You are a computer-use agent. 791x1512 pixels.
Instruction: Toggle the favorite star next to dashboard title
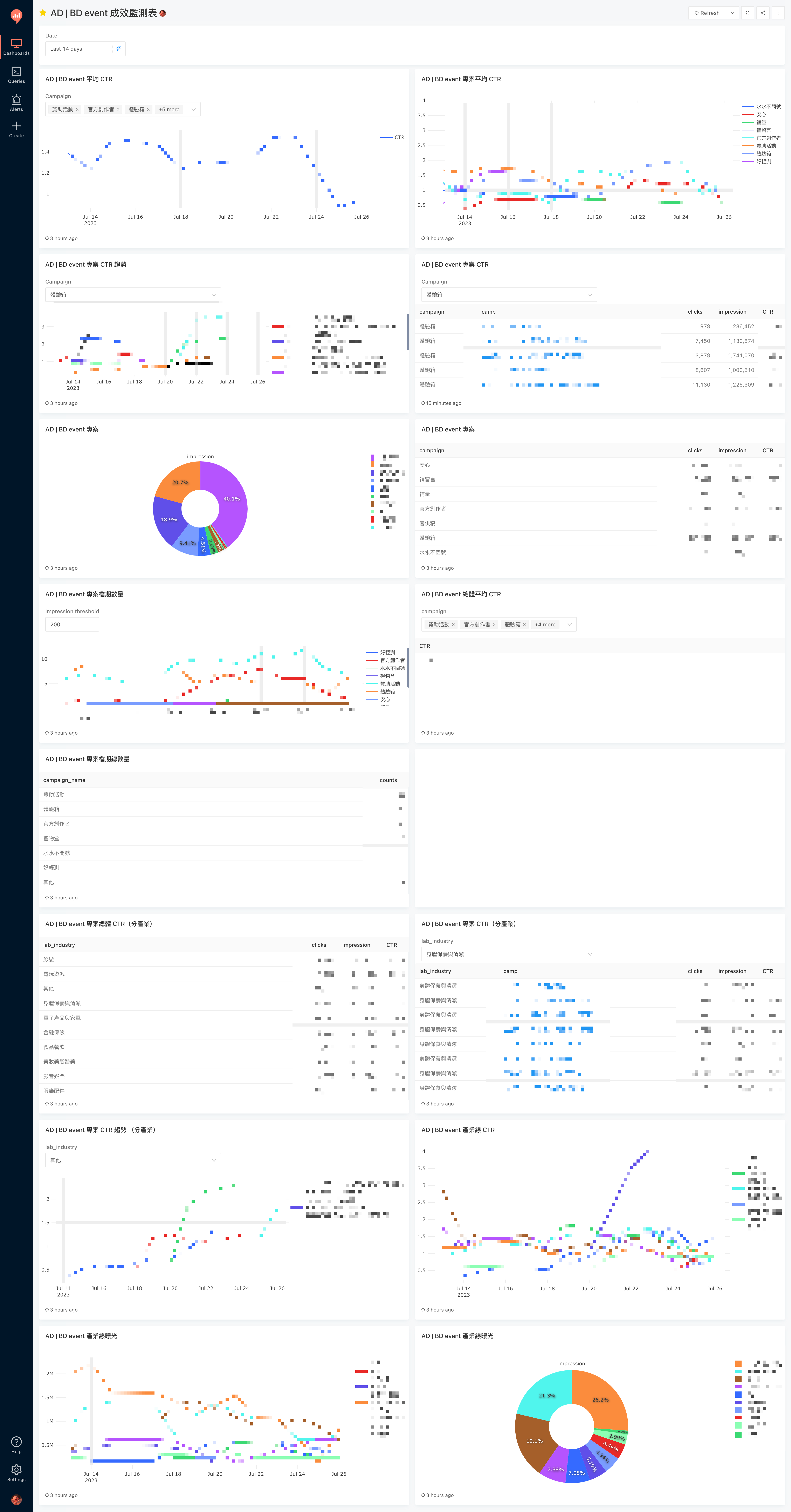pos(43,13)
